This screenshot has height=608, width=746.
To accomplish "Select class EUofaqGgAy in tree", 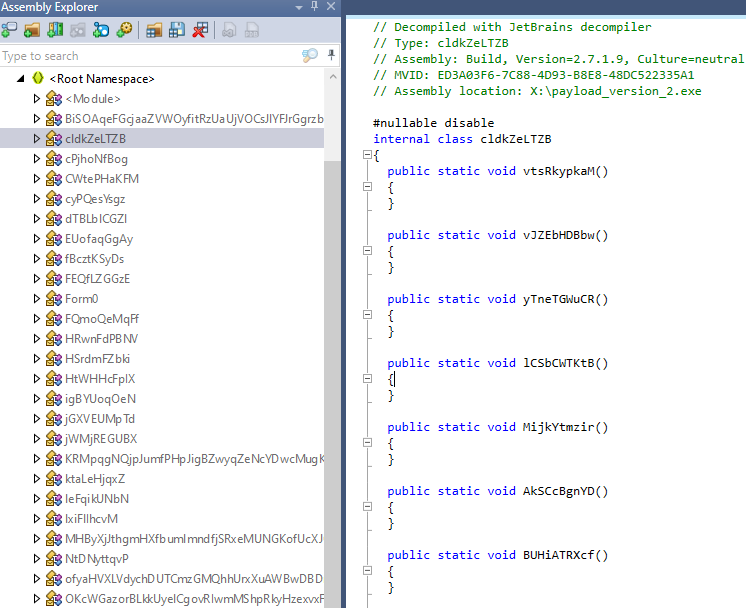I will click(99, 238).
